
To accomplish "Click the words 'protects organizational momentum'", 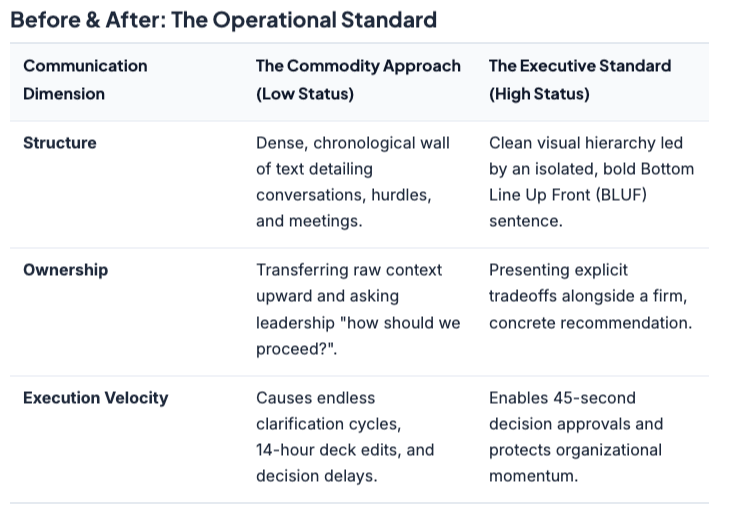I will pos(575,463).
